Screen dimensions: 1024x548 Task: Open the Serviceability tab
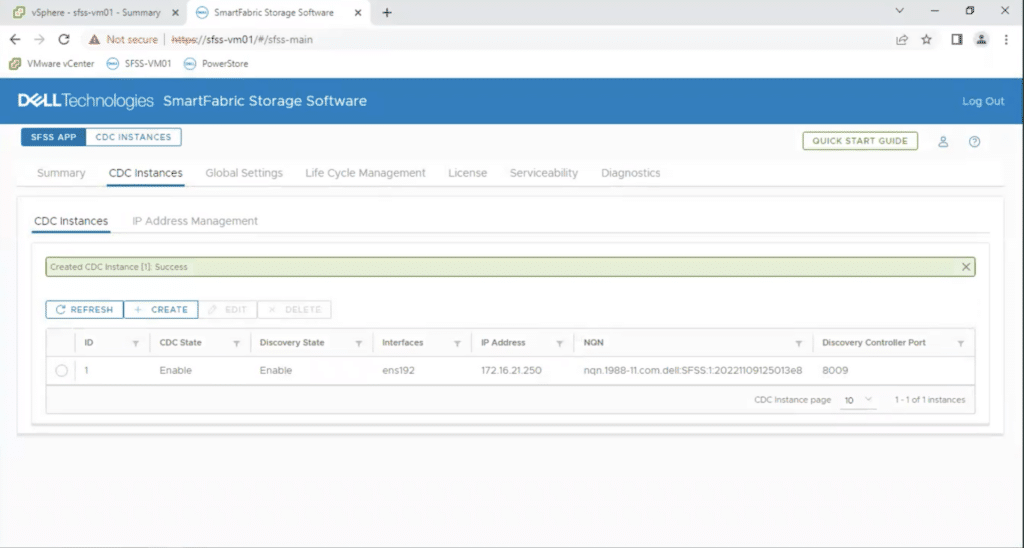[x=544, y=173]
